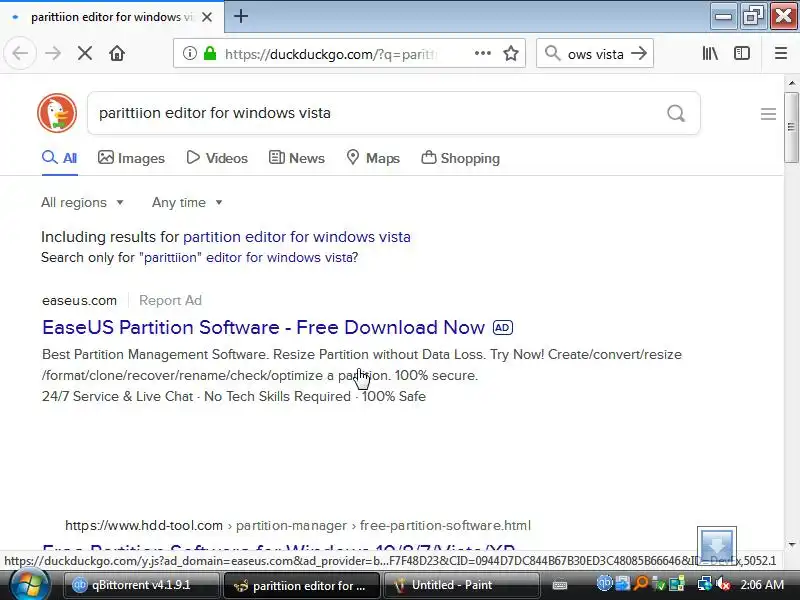Show site information icon in address bar
The height and width of the screenshot is (600, 800).
[x=189, y=53]
